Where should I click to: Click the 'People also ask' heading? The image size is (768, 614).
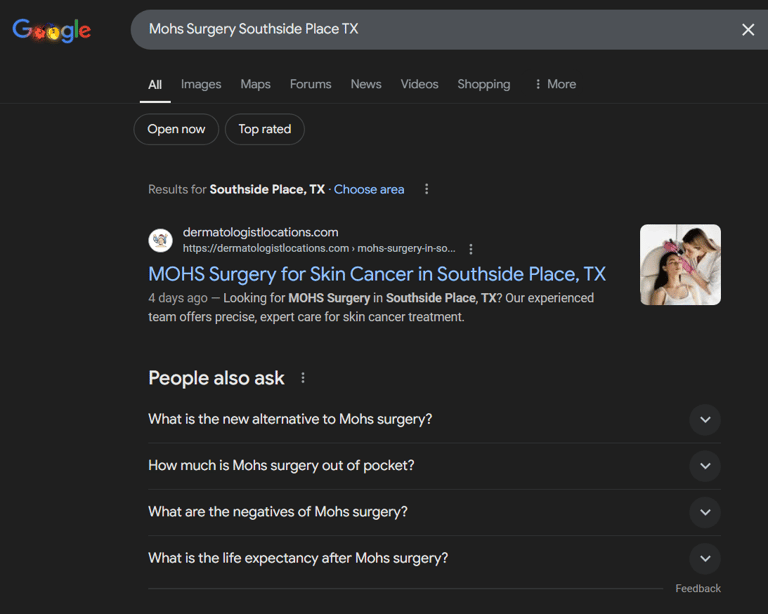click(x=216, y=378)
